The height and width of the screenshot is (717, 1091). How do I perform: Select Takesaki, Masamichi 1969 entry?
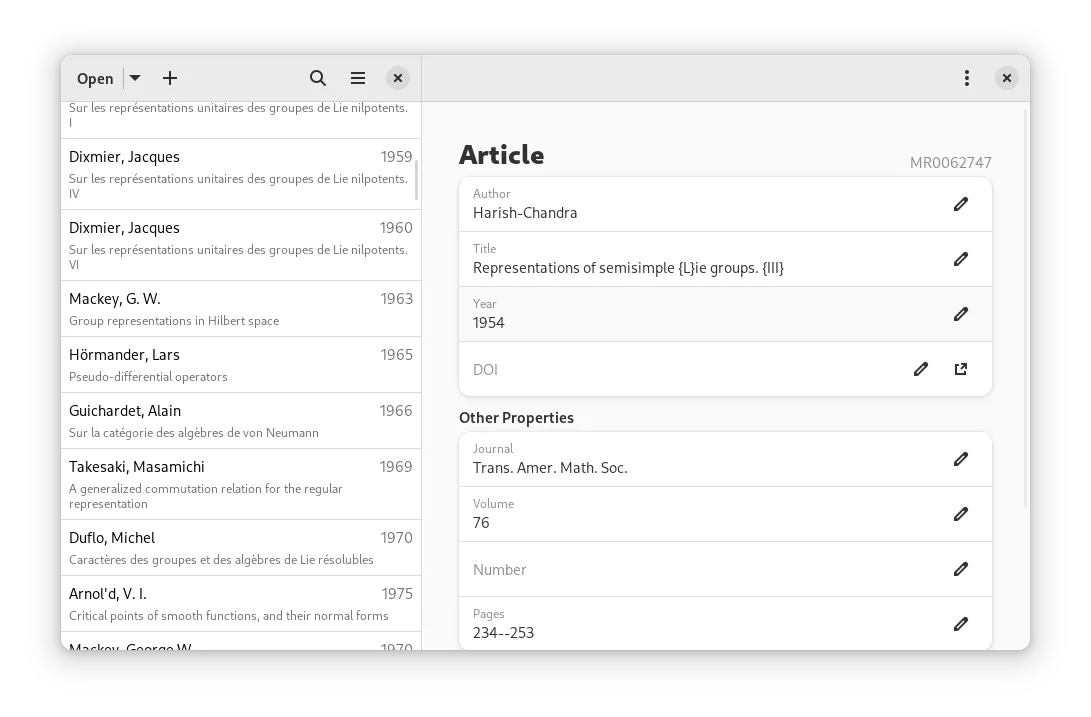240,484
